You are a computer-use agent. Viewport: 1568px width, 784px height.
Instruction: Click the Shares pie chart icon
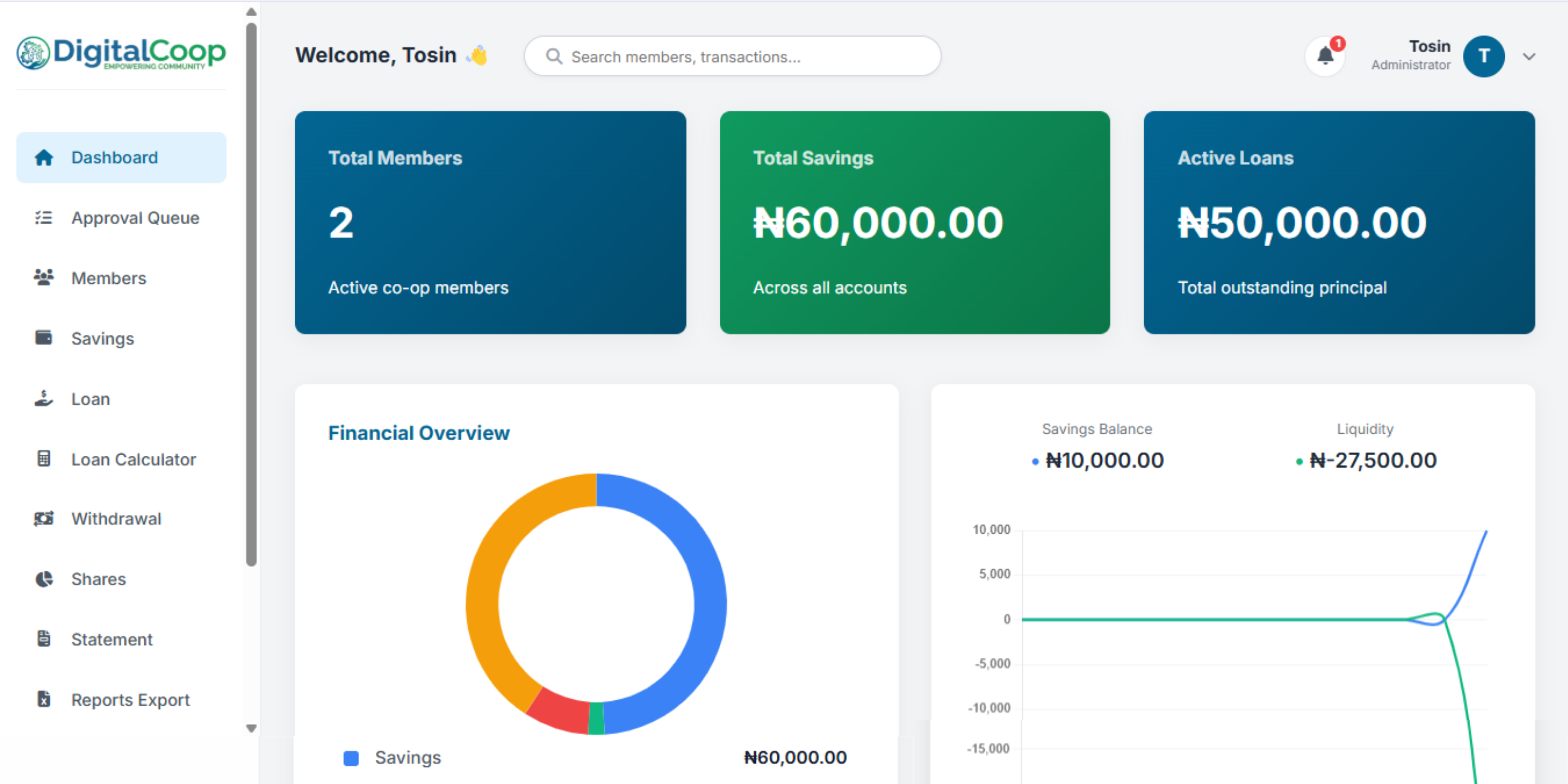tap(44, 579)
